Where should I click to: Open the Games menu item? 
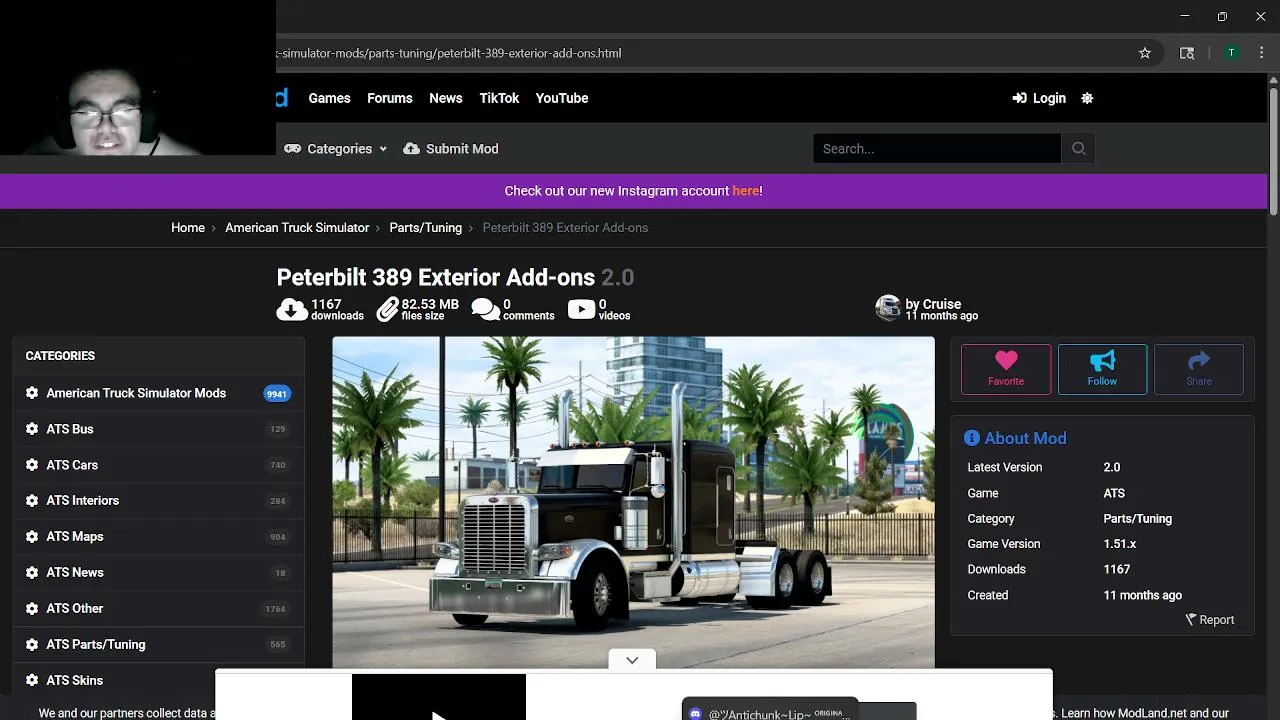329,98
